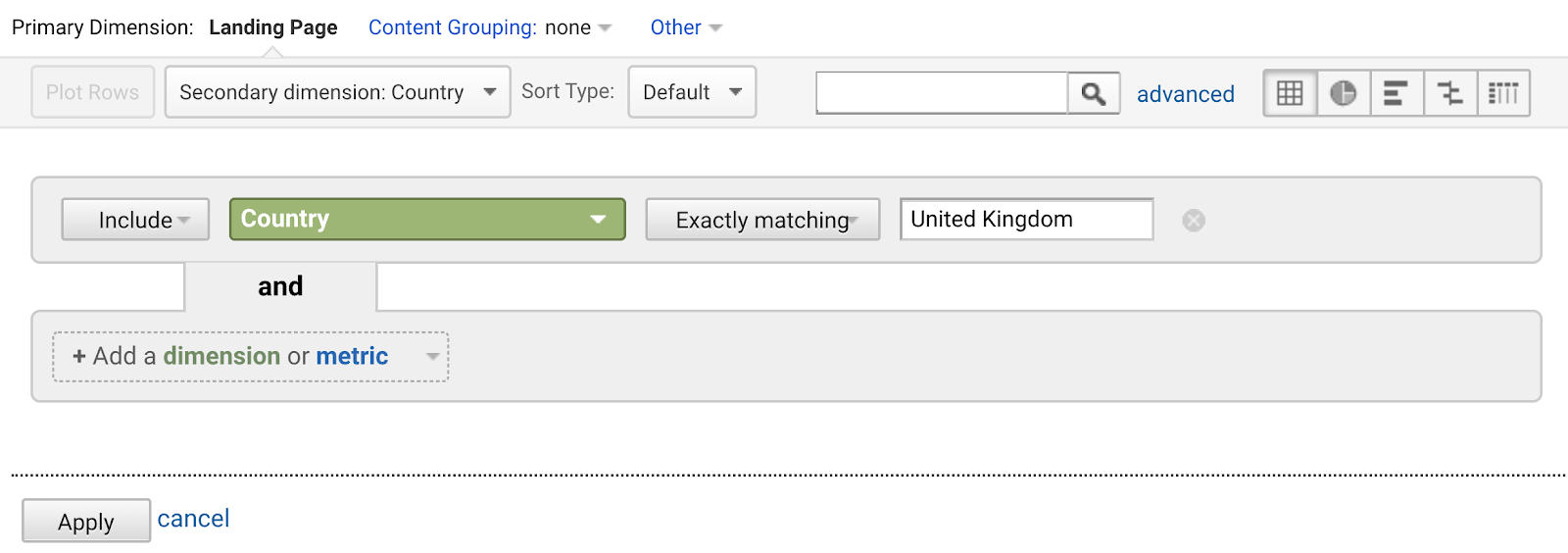The height and width of the screenshot is (553, 1568).
Task: Open the Secondary dimension: Country dropdown
Action: coord(337,92)
